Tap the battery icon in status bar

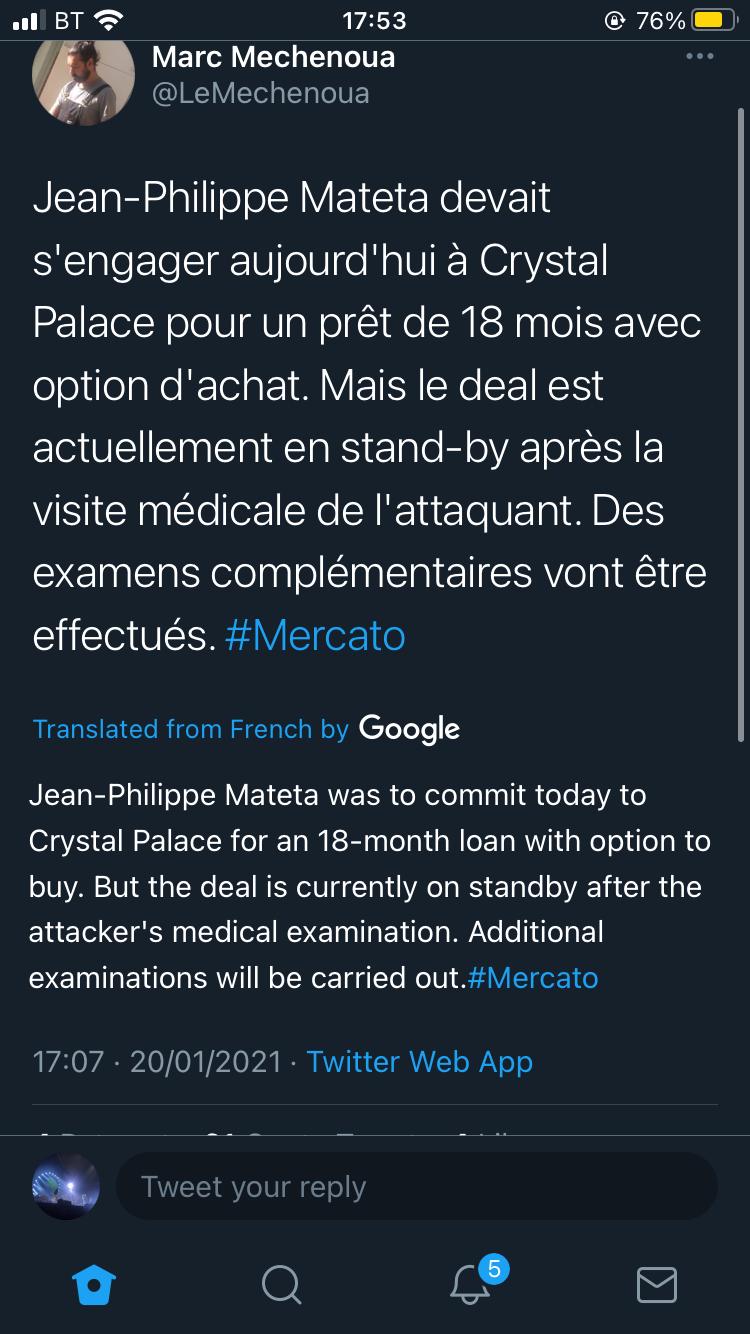[714, 20]
